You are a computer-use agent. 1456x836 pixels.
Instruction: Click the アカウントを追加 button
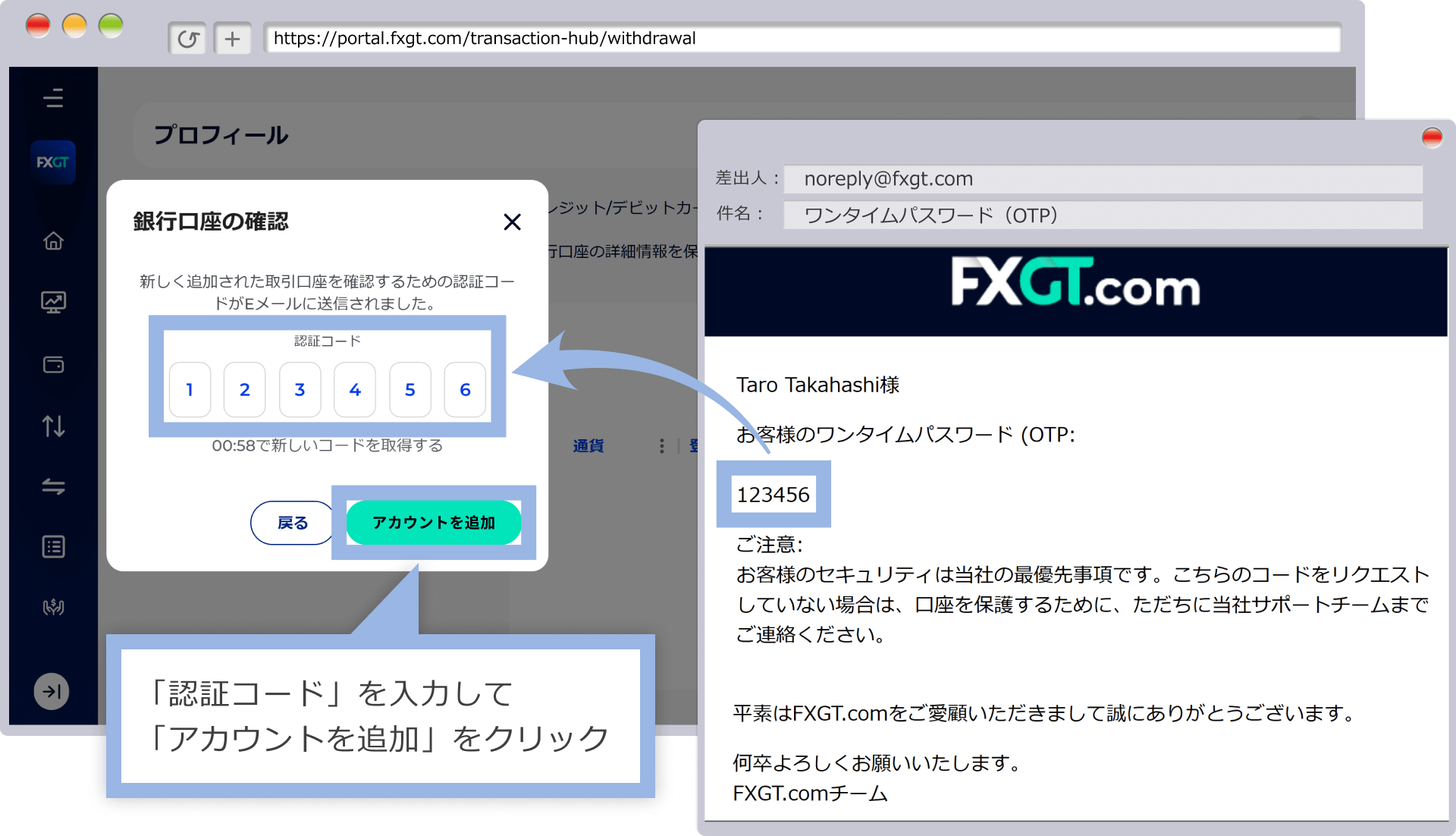(434, 523)
